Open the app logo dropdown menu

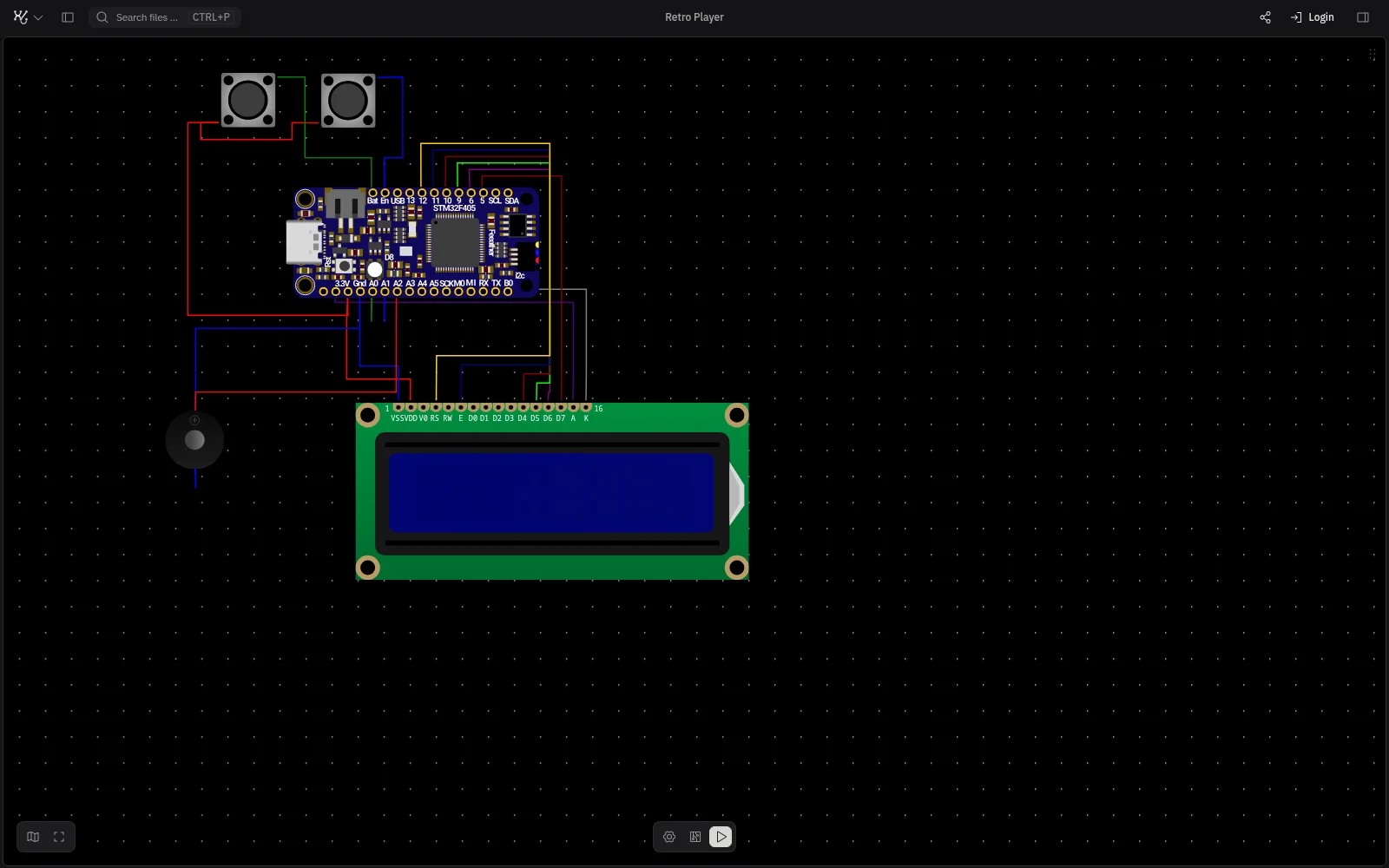[28, 17]
